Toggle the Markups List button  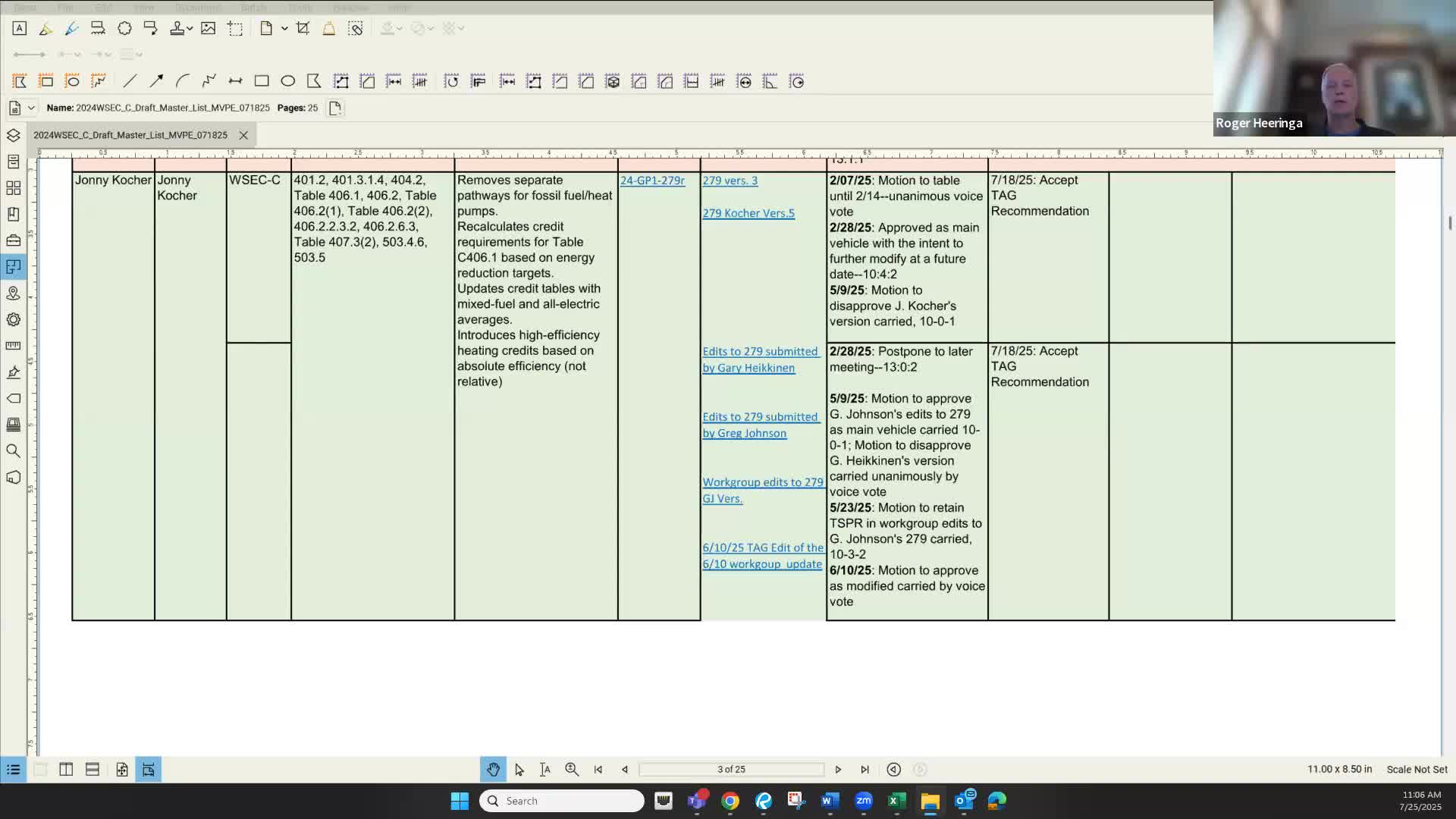coord(13,769)
